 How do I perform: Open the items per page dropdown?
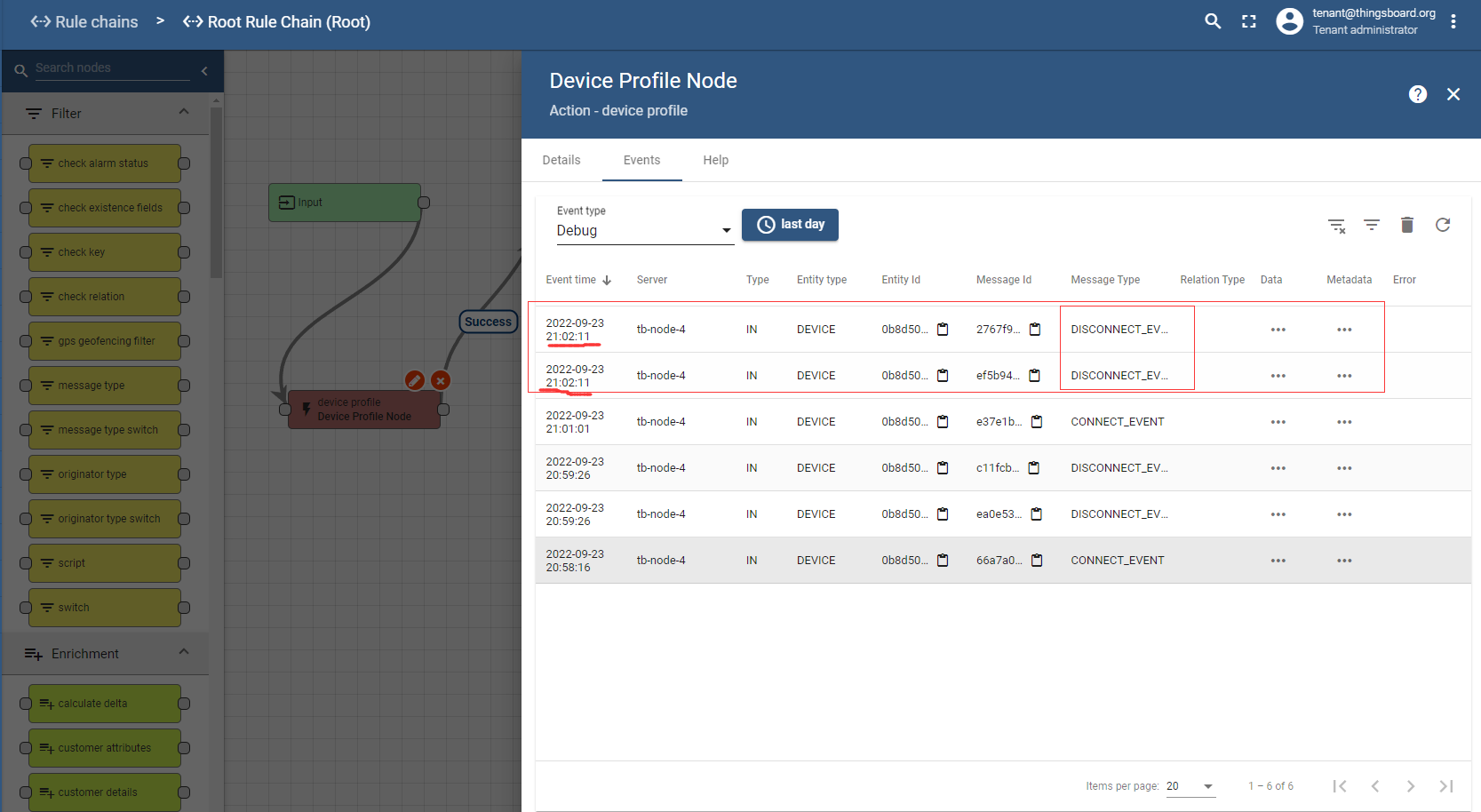click(1190, 786)
